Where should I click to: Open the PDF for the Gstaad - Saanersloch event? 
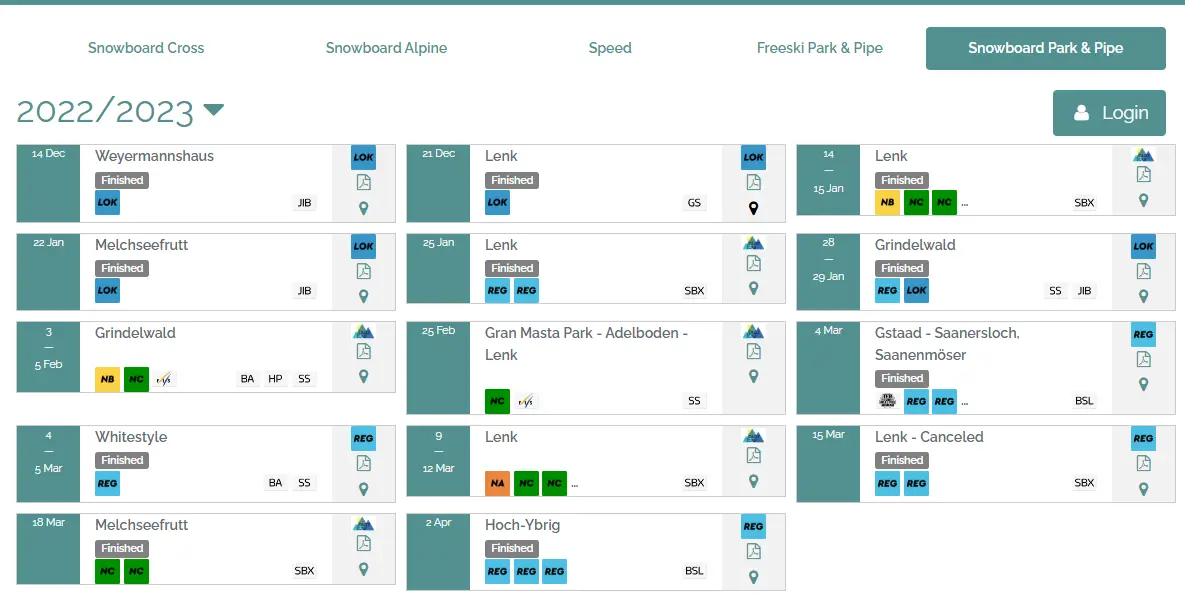coord(1143,359)
